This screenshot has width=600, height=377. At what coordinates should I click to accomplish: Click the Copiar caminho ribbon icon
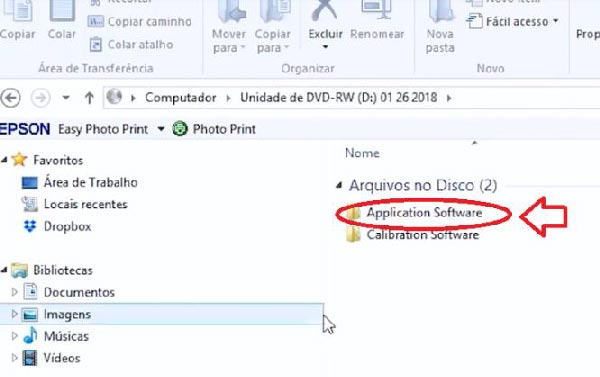pos(95,21)
